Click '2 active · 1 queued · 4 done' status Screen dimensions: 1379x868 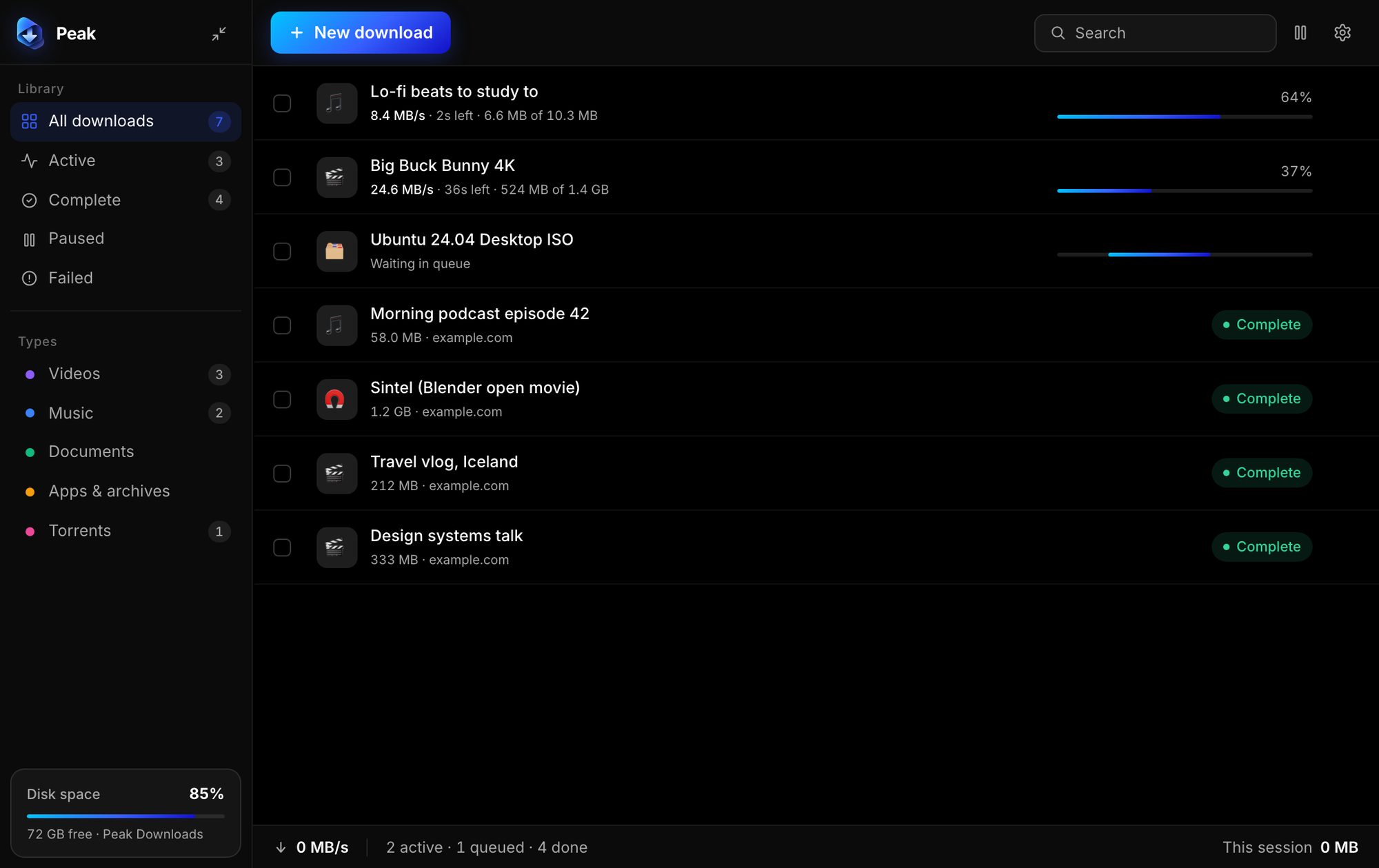click(487, 847)
